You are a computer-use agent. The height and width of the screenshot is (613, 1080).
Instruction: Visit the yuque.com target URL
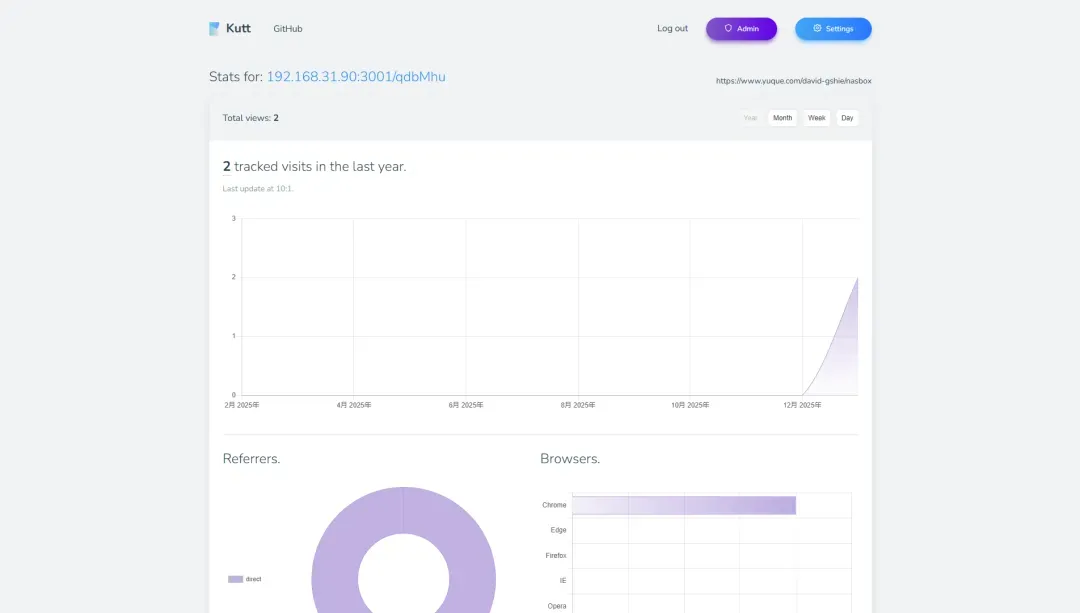(x=786, y=81)
